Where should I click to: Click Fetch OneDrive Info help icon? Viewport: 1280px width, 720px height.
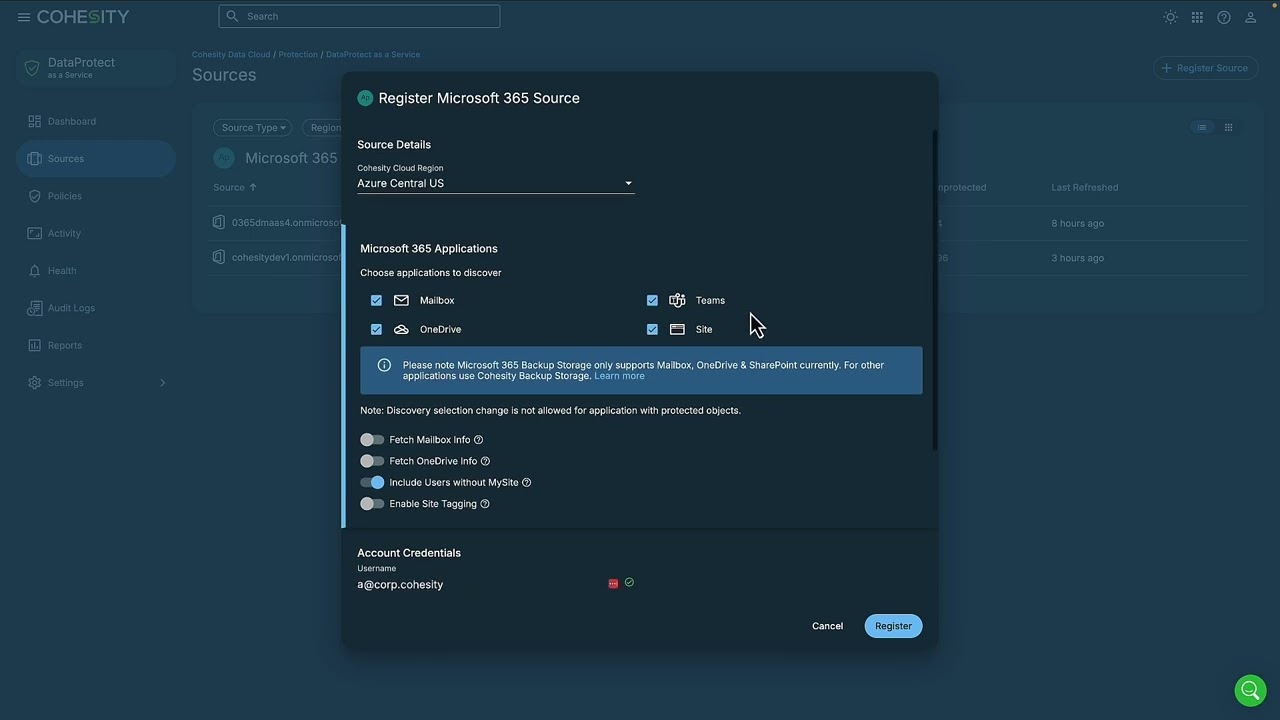pyautogui.click(x=485, y=461)
